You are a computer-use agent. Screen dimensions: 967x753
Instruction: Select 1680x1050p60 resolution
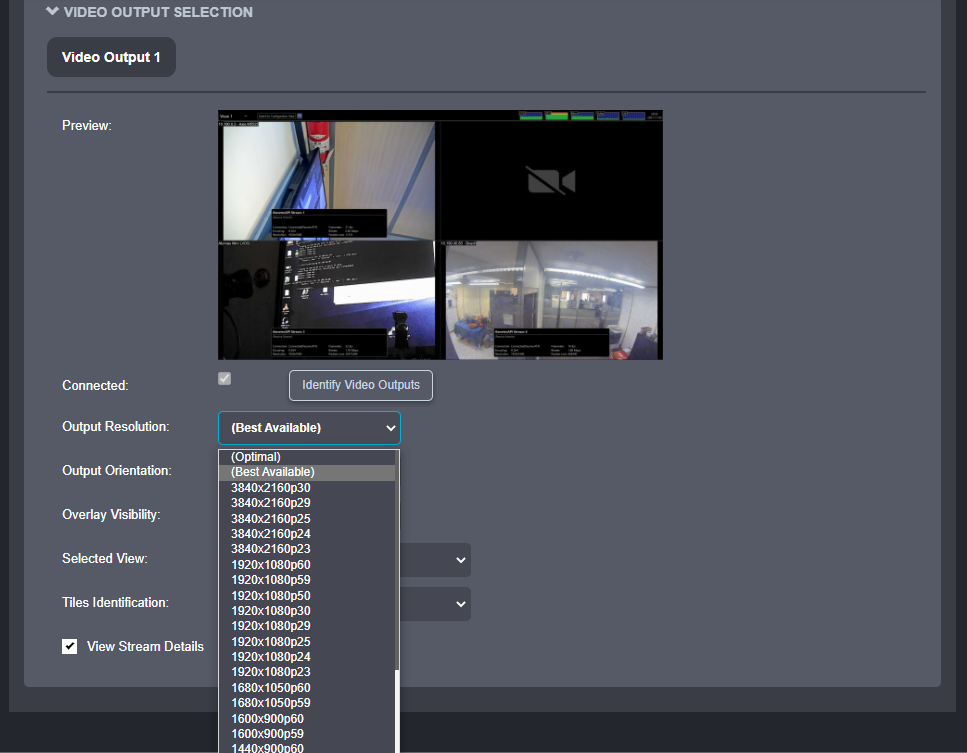pyautogui.click(x=307, y=688)
